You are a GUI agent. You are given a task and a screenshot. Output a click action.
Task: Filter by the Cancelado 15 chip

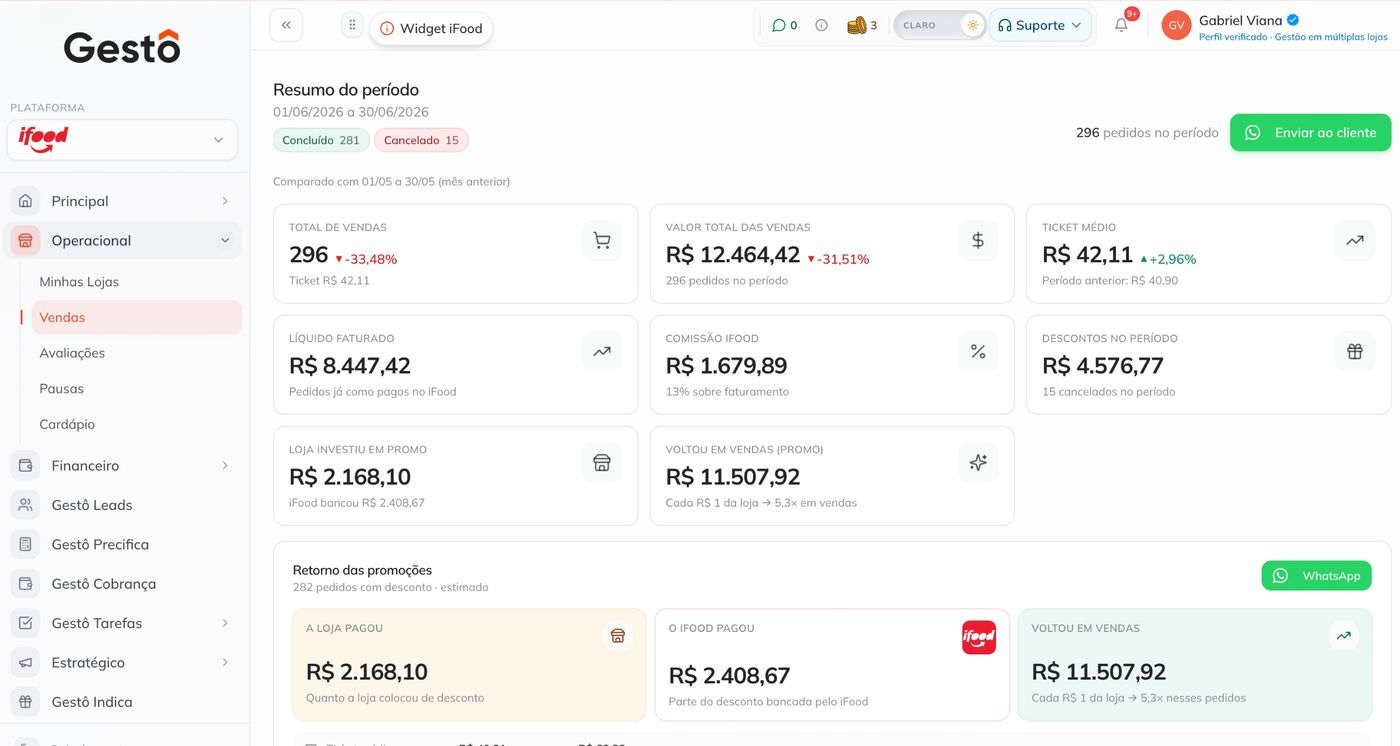click(x=421, y=140)
